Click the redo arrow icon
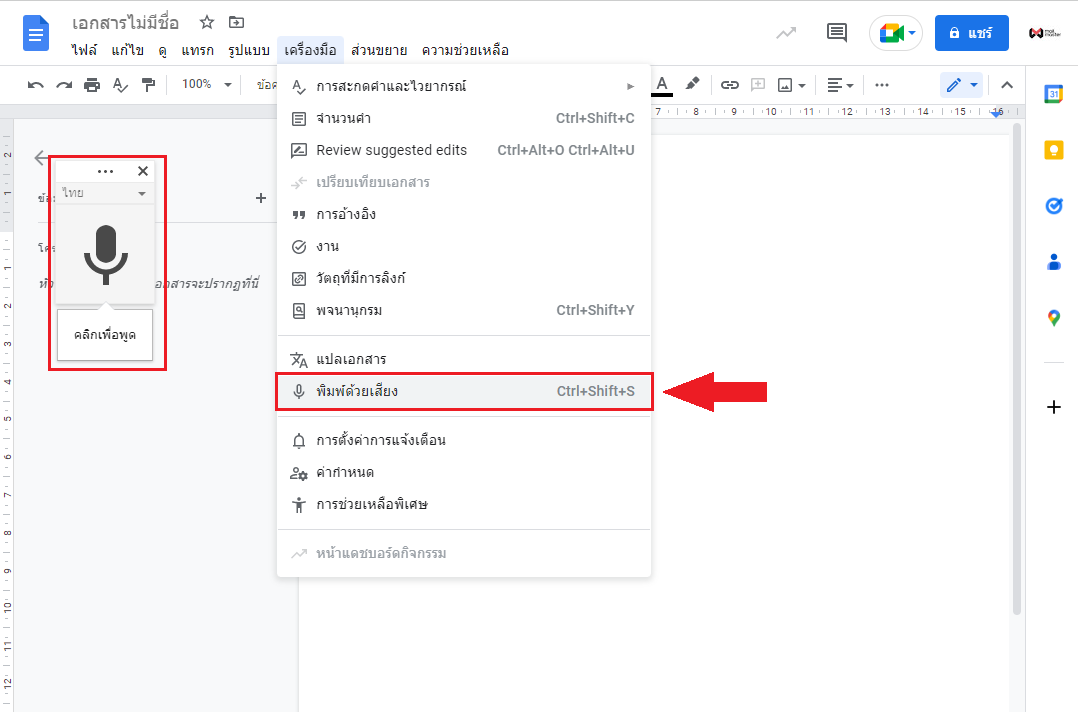 coord(64,85)
